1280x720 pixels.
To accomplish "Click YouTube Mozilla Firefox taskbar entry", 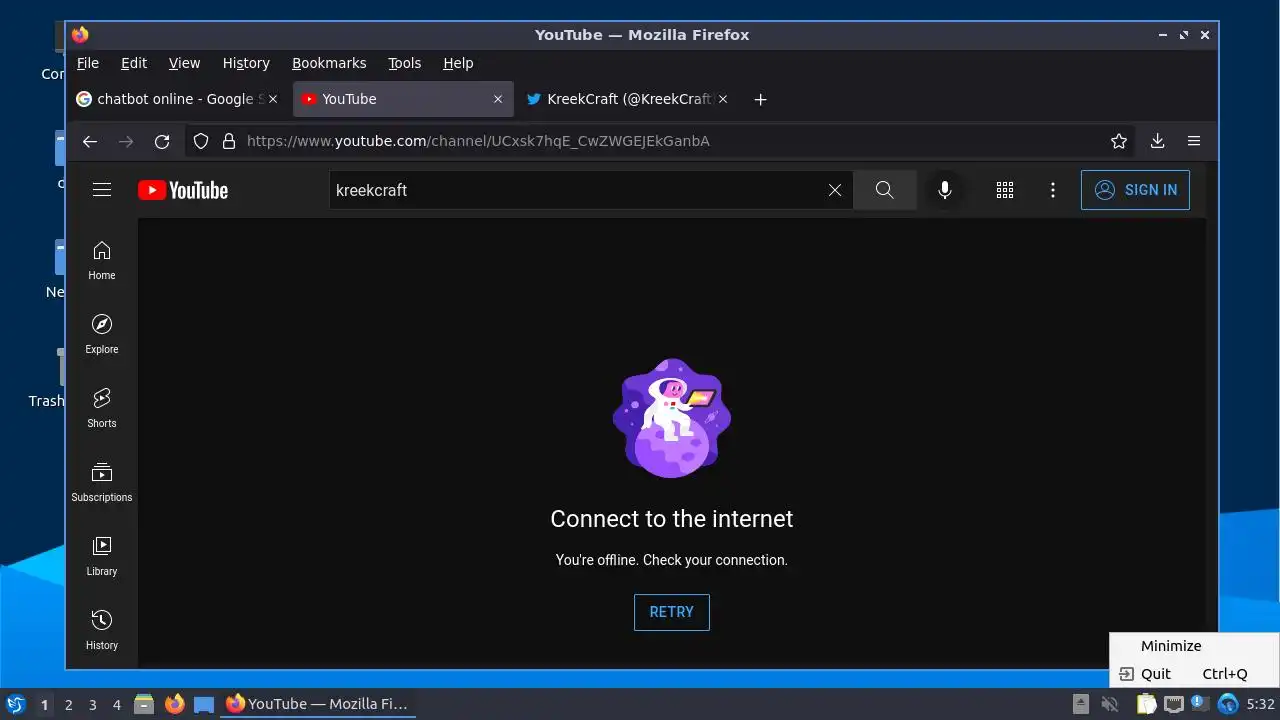I will click(318, 704).
